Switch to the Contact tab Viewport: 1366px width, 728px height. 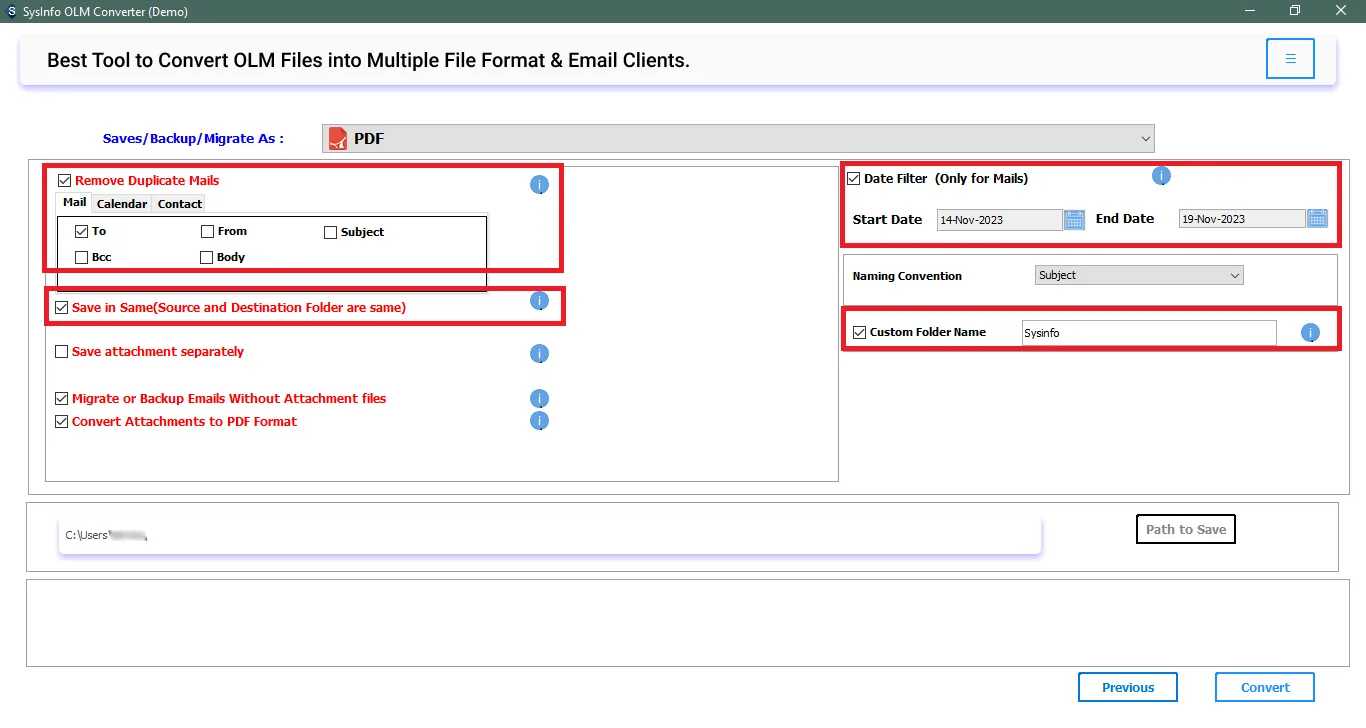[x=180, y=204]
